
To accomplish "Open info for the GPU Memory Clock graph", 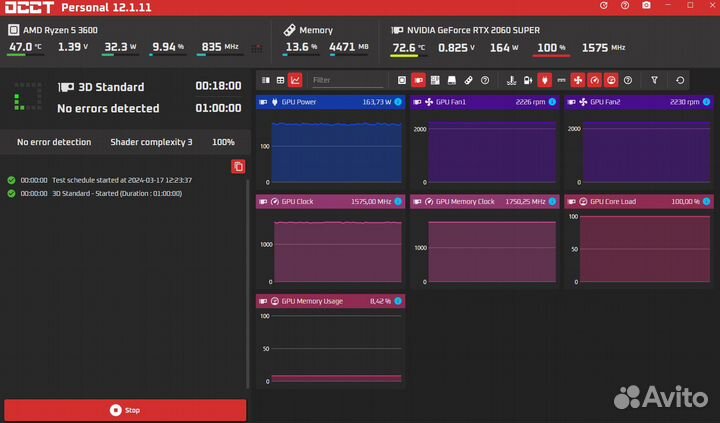I will 552,201.
